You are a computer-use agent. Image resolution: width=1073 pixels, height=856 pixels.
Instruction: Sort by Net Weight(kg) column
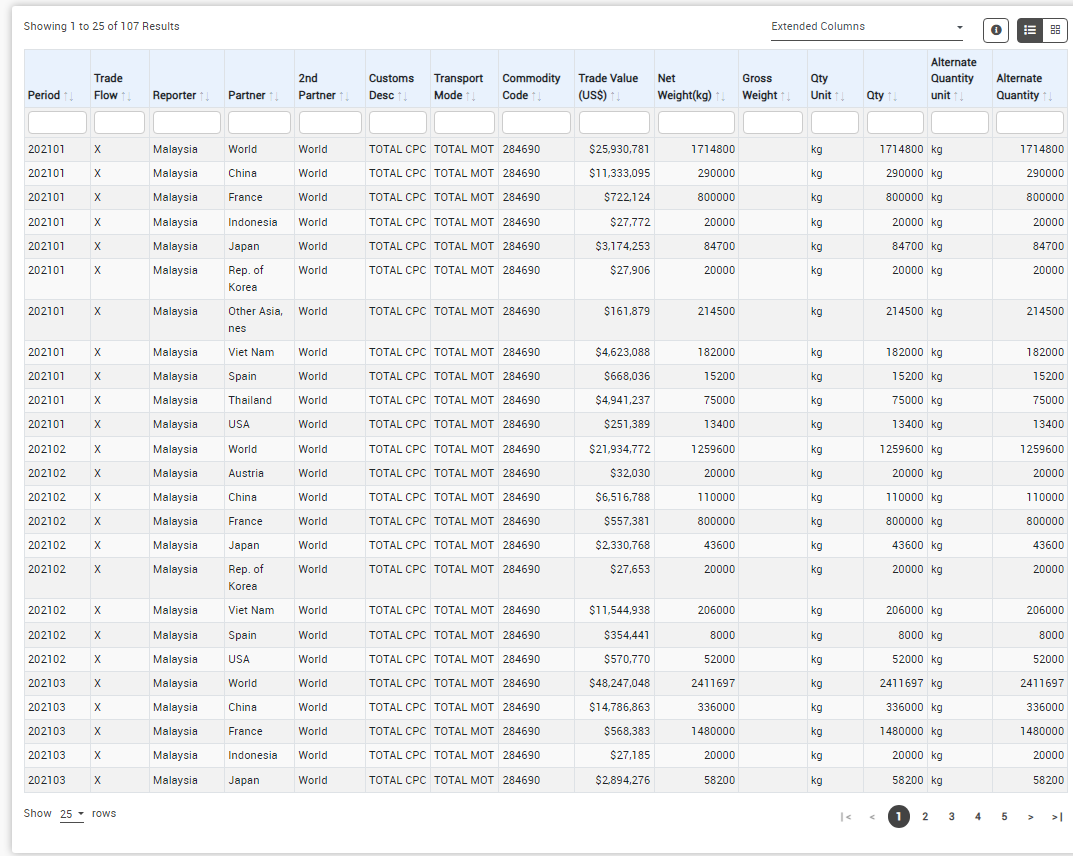(x=721, y=96)
